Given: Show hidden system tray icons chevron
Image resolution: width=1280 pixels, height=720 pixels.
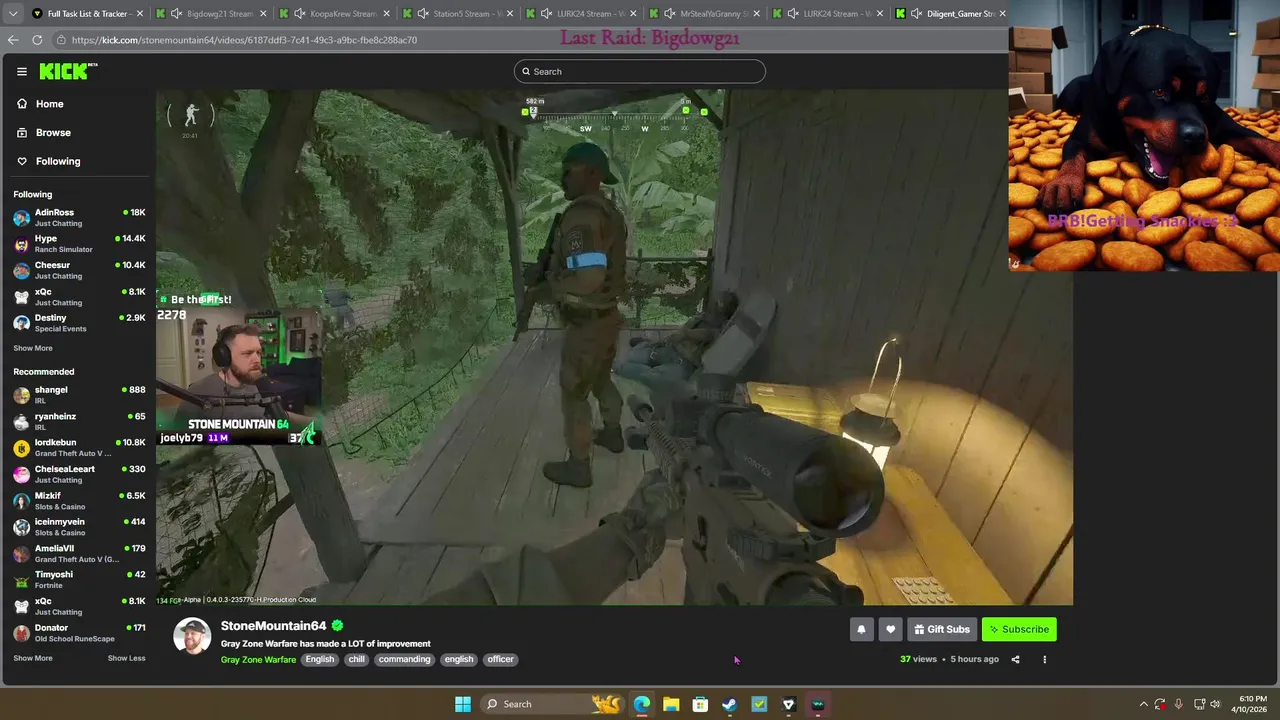Looking at the screenshot, I should [x=1143, y=704].
